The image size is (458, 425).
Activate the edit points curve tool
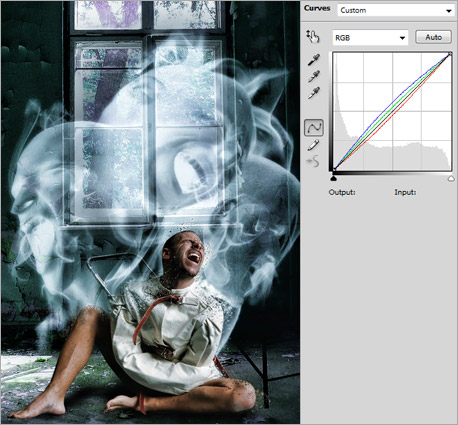pyautogui.click(x=314, y=127)
